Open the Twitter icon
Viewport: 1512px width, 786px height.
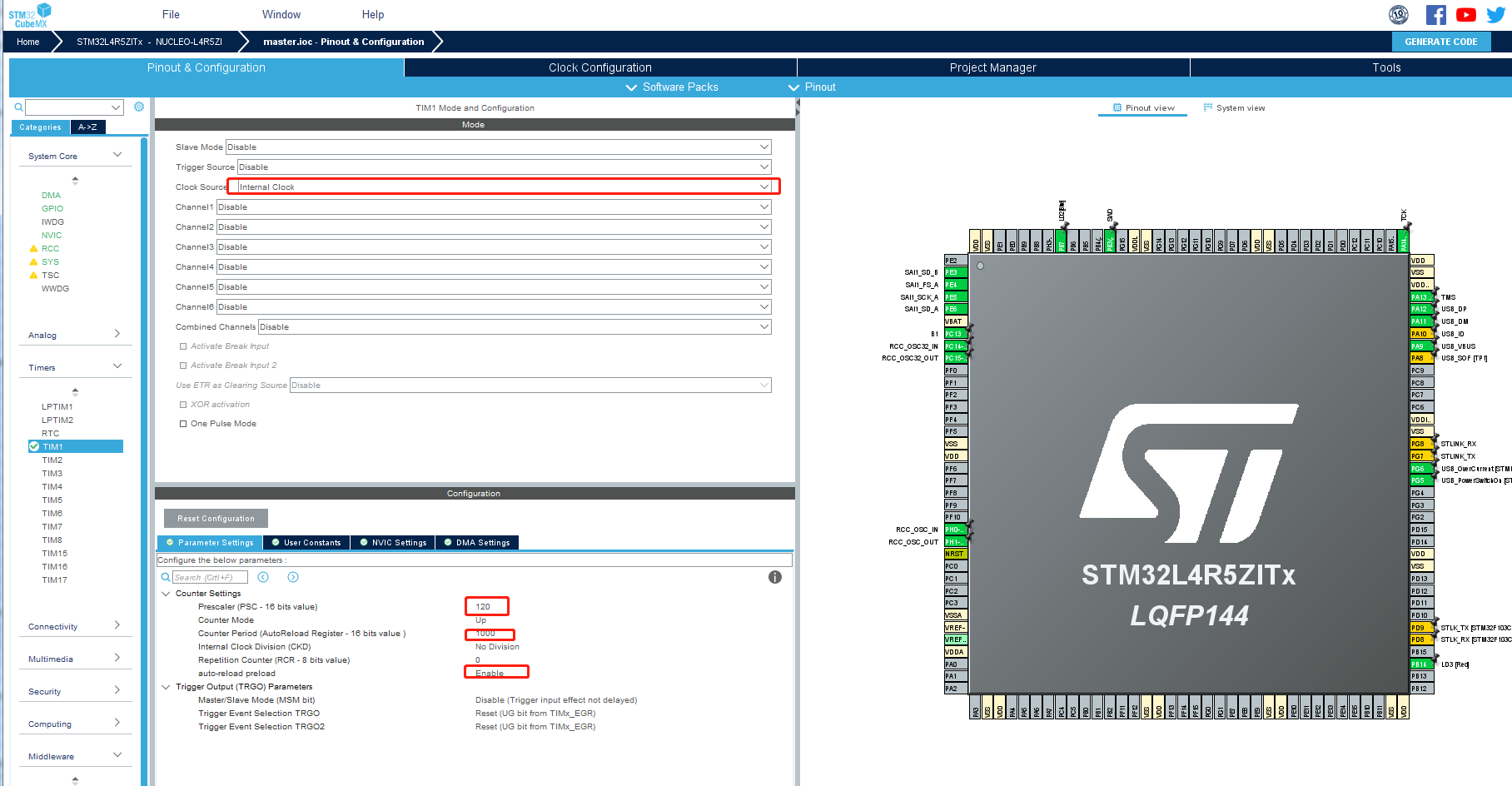[x=1495, y=14]
